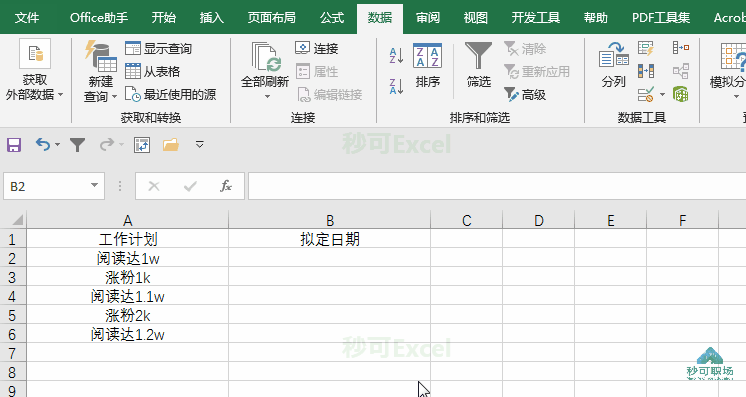Image resolution: width=746 pixels, height=397 pixels.
Task: Open the 视图 view tab
Action: tap(476, 18)
